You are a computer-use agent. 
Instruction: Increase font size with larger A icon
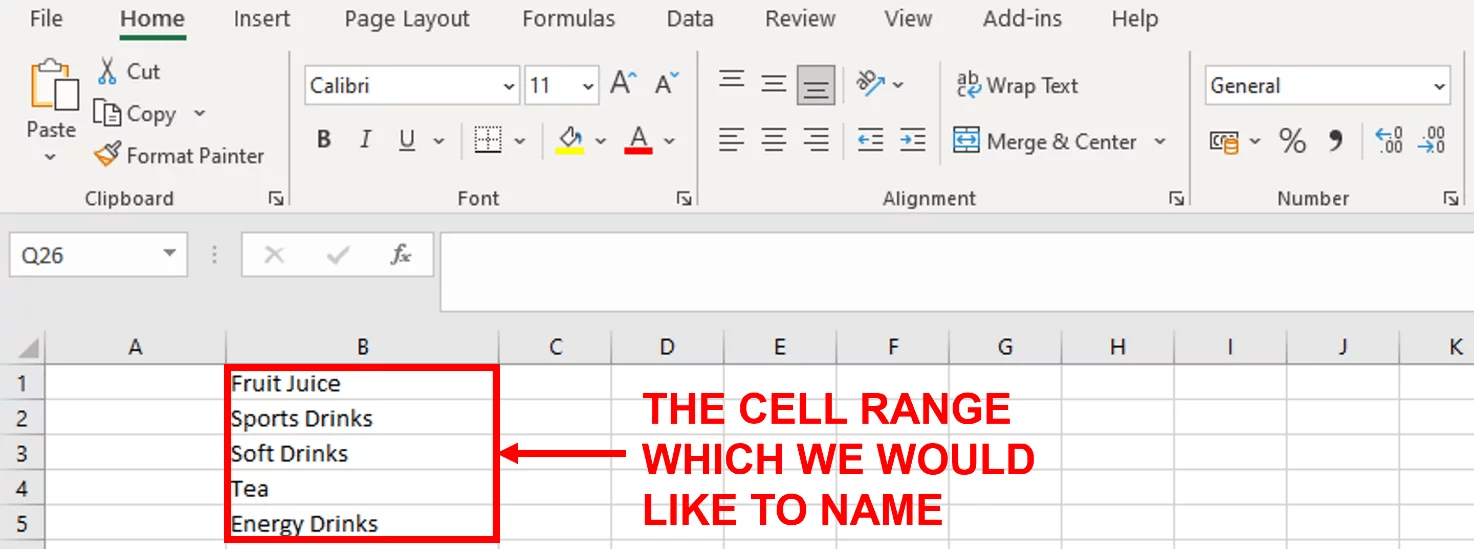pyautogui.click(x=624, y=84)
